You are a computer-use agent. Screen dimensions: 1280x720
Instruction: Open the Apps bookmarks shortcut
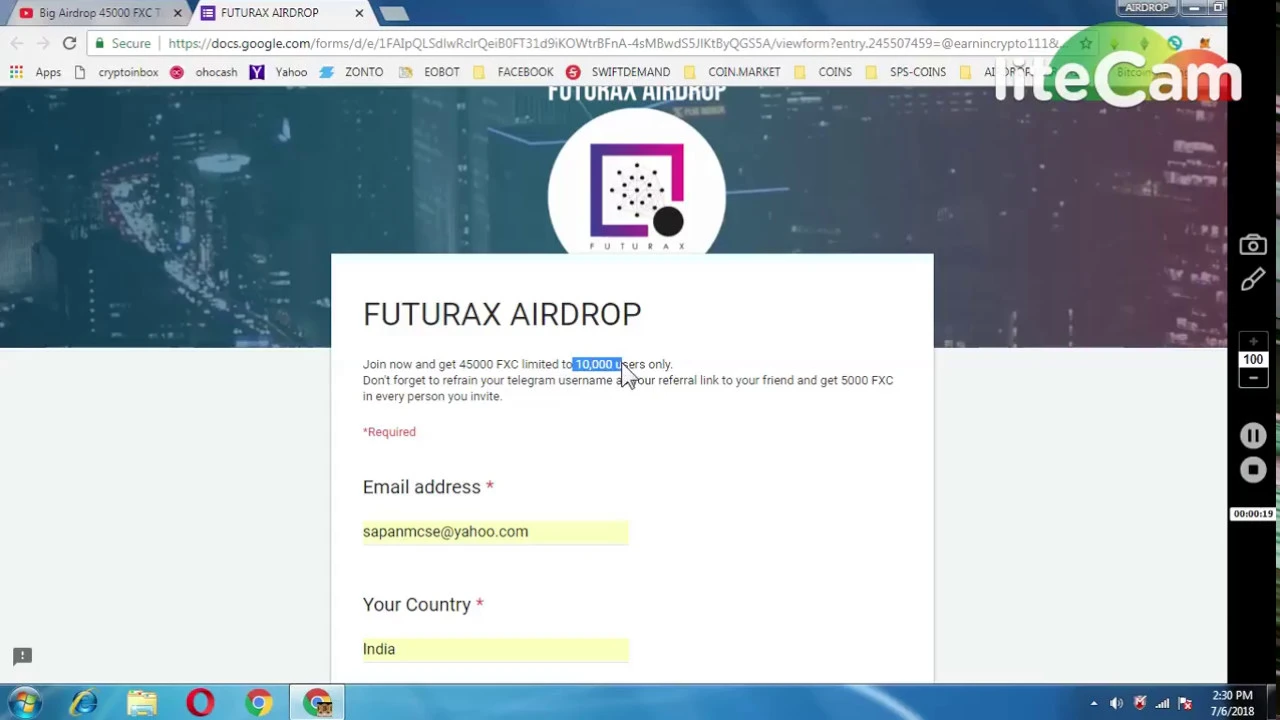coord(36,72)
